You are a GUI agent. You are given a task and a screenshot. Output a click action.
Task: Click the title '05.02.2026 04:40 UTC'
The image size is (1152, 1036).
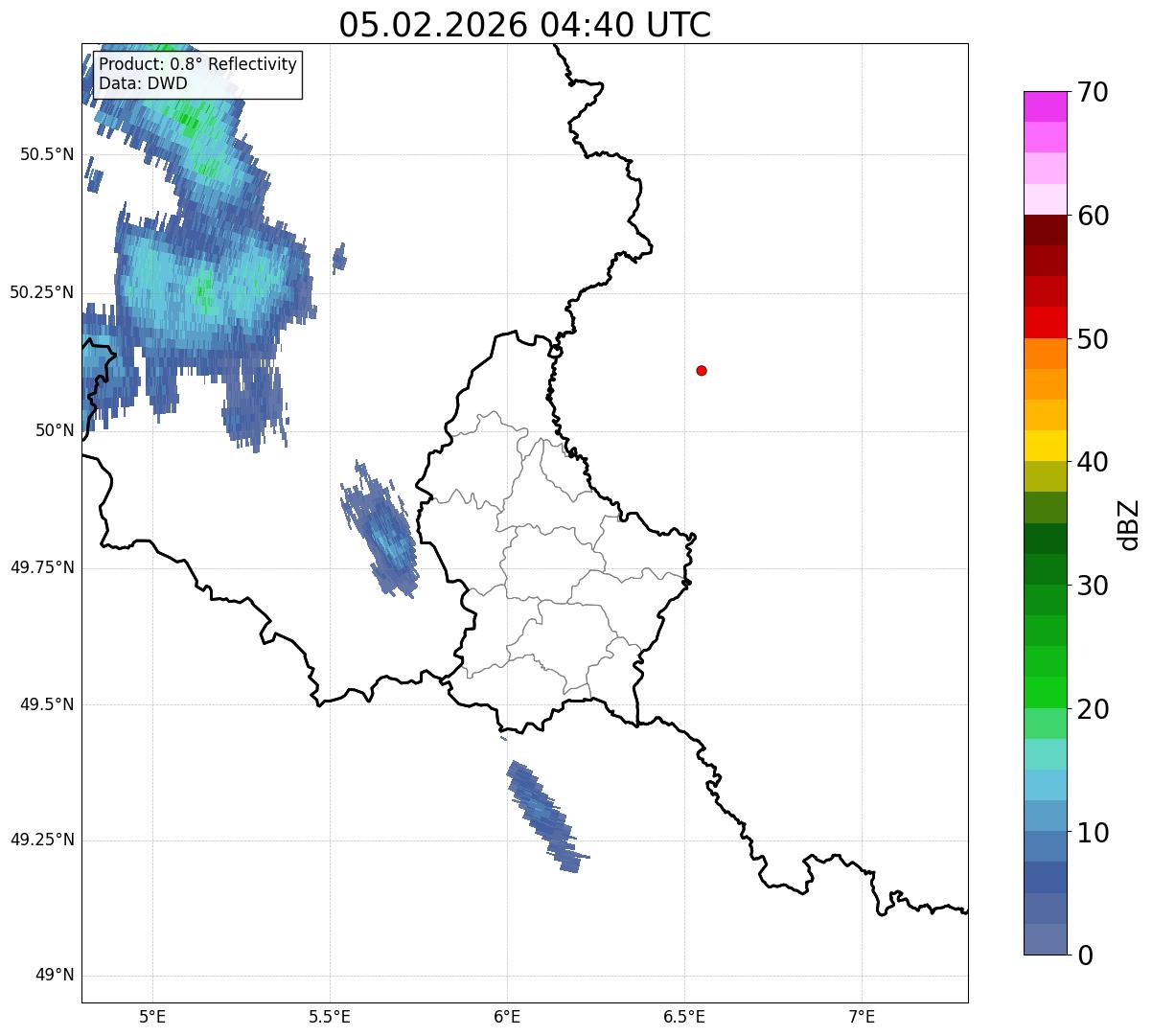pyautogui.click(x=525, y=25)
